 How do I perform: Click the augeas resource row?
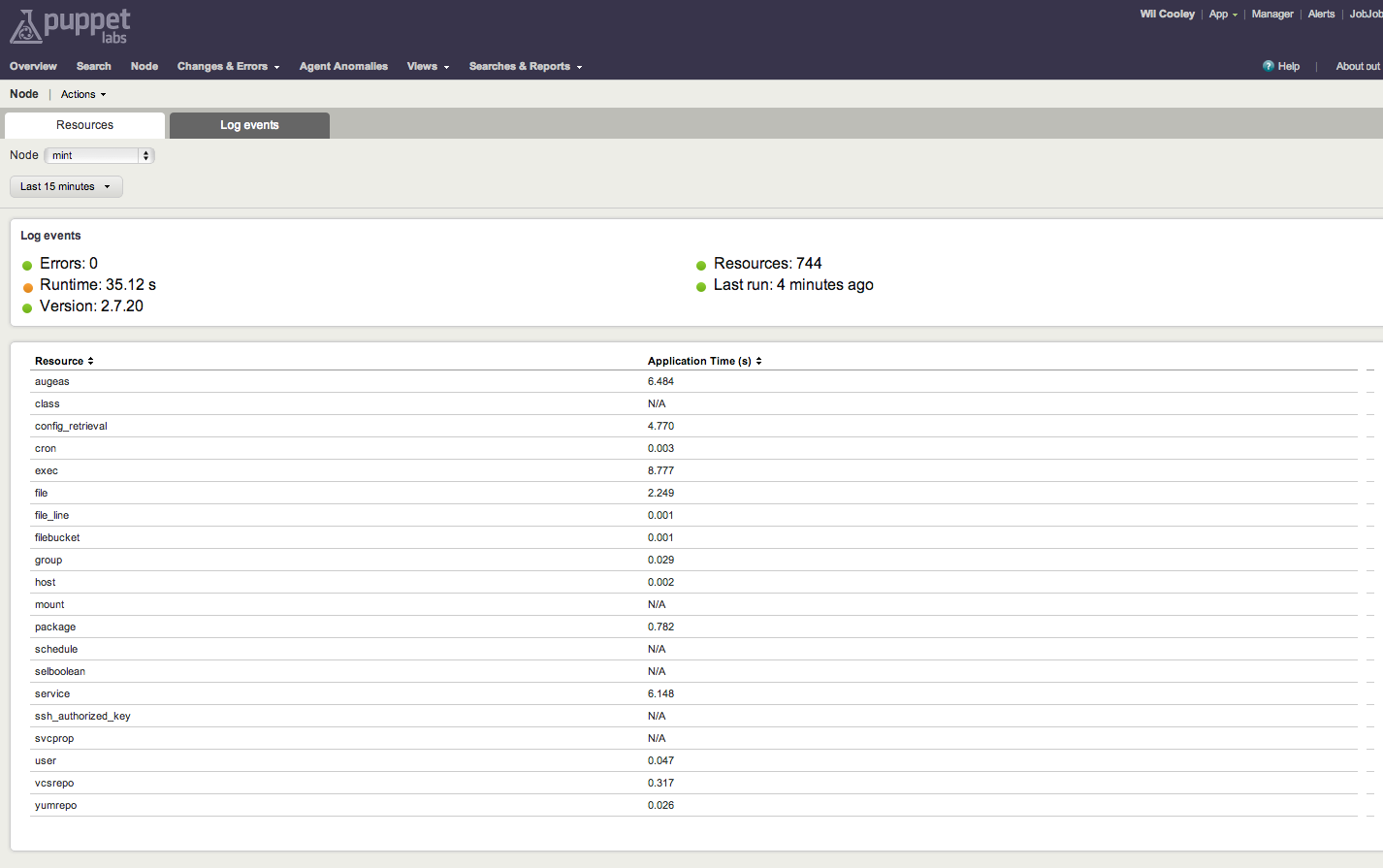pos(693,381)
